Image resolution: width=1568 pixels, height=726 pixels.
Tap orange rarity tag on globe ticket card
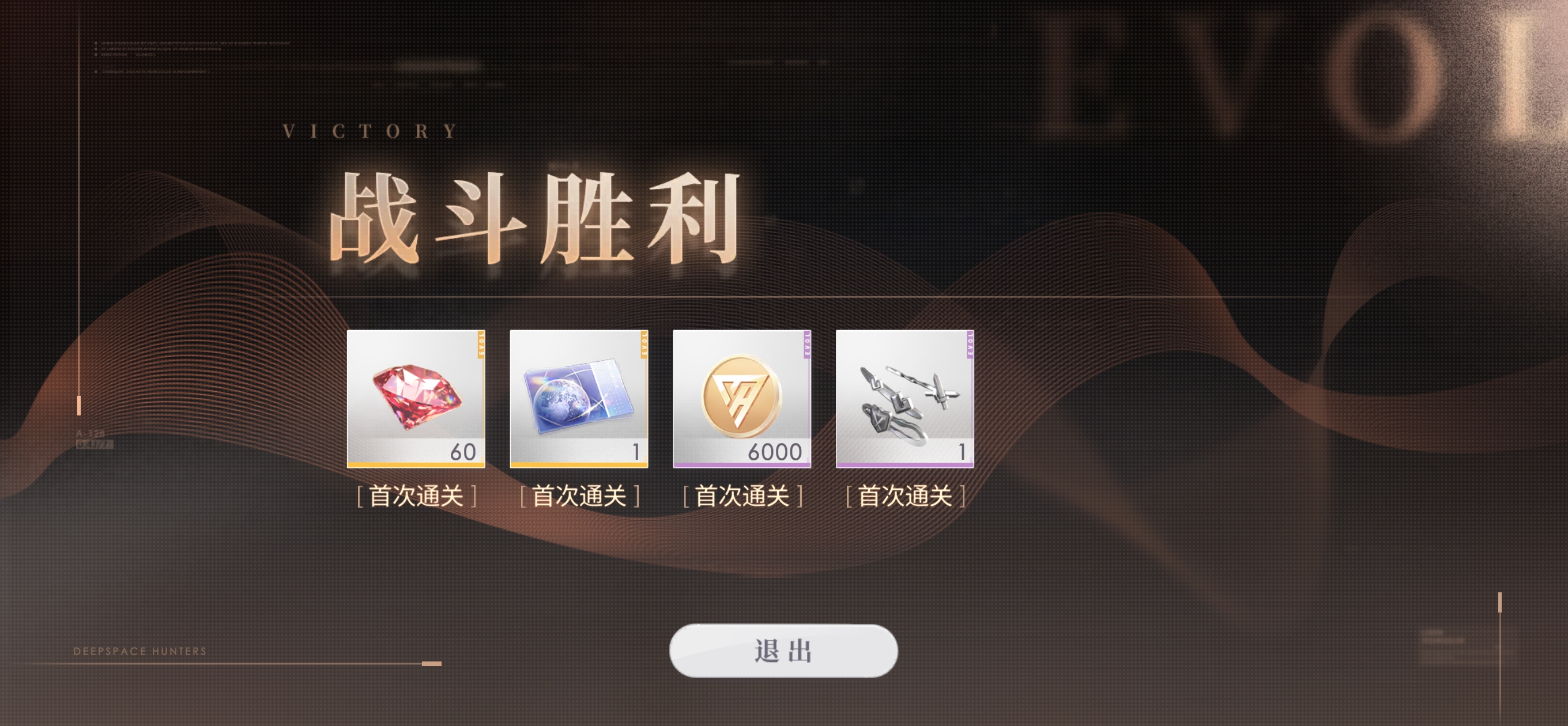pyautogui.click(x=644, y=345)
